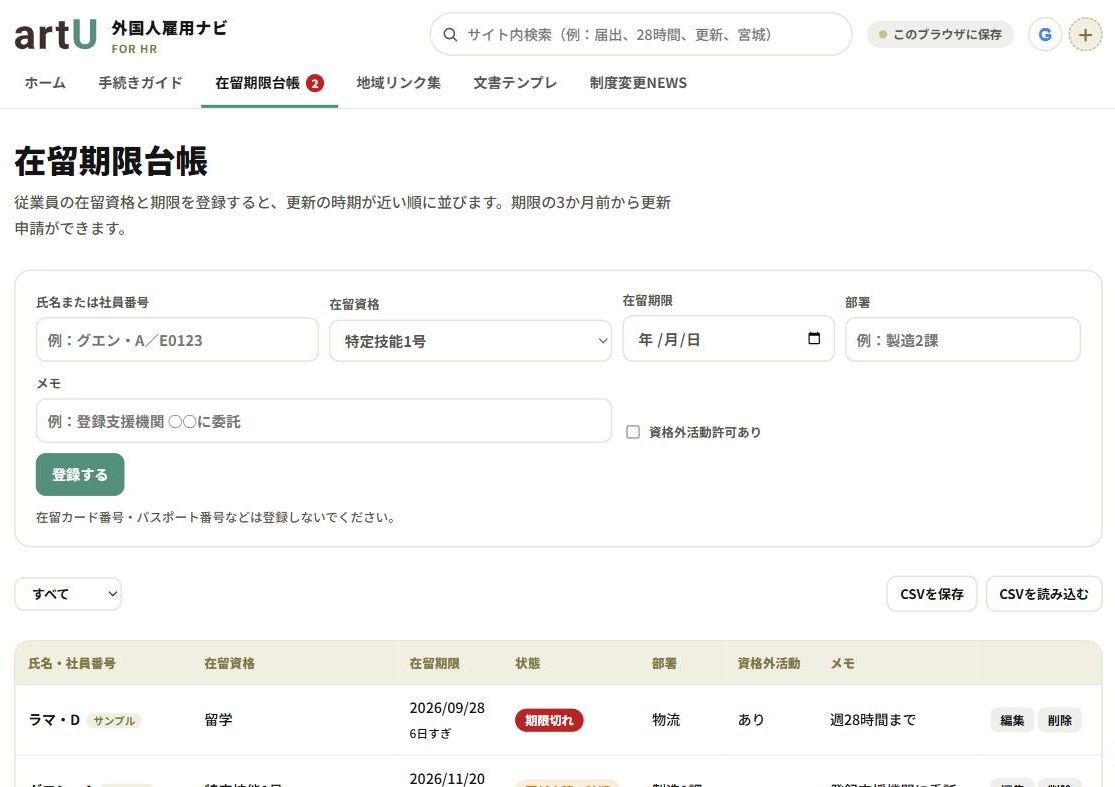Open the G account avatar
Image resolution: width=1115 pixels, height=787 pixels.
(x=1045, y=34)
